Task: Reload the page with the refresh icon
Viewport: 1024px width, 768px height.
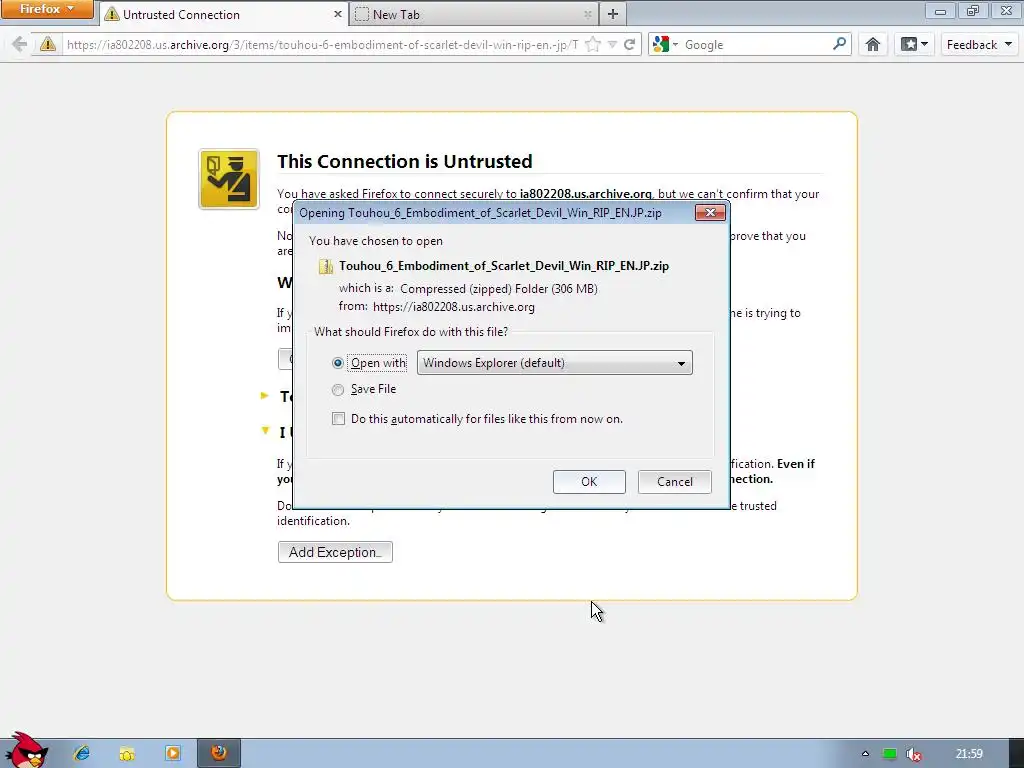Action: tap(630, 44)
